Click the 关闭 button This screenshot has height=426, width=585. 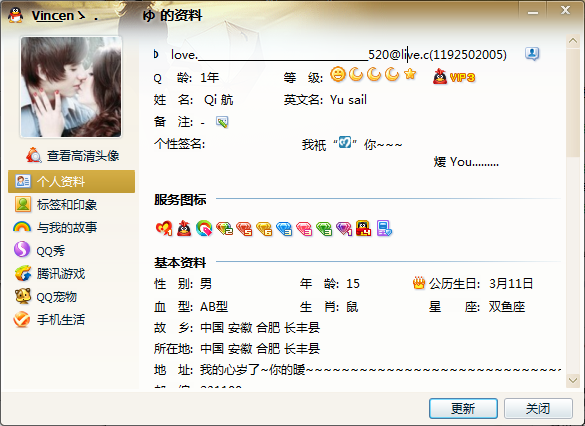pyautogui.click(x=538, y=408)
